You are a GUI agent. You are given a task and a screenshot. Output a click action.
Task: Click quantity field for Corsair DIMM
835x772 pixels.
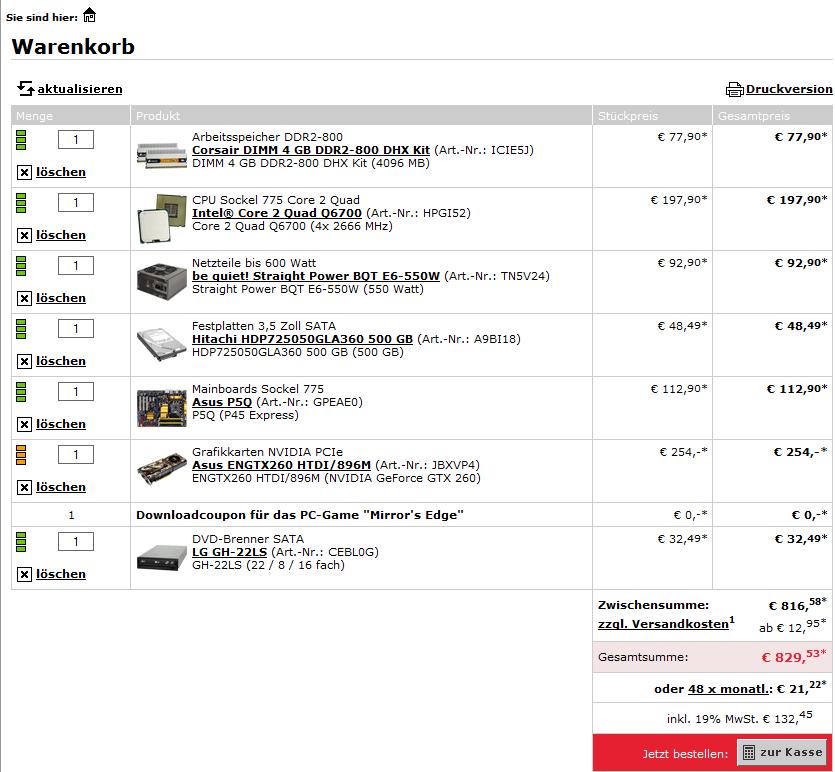[x=76, y=139]
